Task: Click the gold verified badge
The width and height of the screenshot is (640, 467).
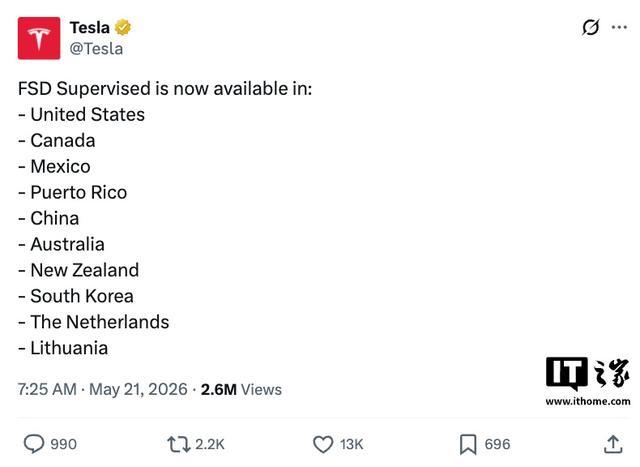Action: [x=122, y=27]
